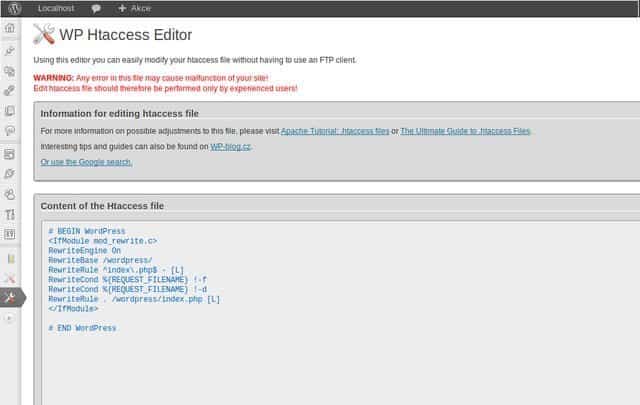This screenshot has width=640, height=405.
Task: Click inside the htaccess content textarea
Action: tap(341, 313)
